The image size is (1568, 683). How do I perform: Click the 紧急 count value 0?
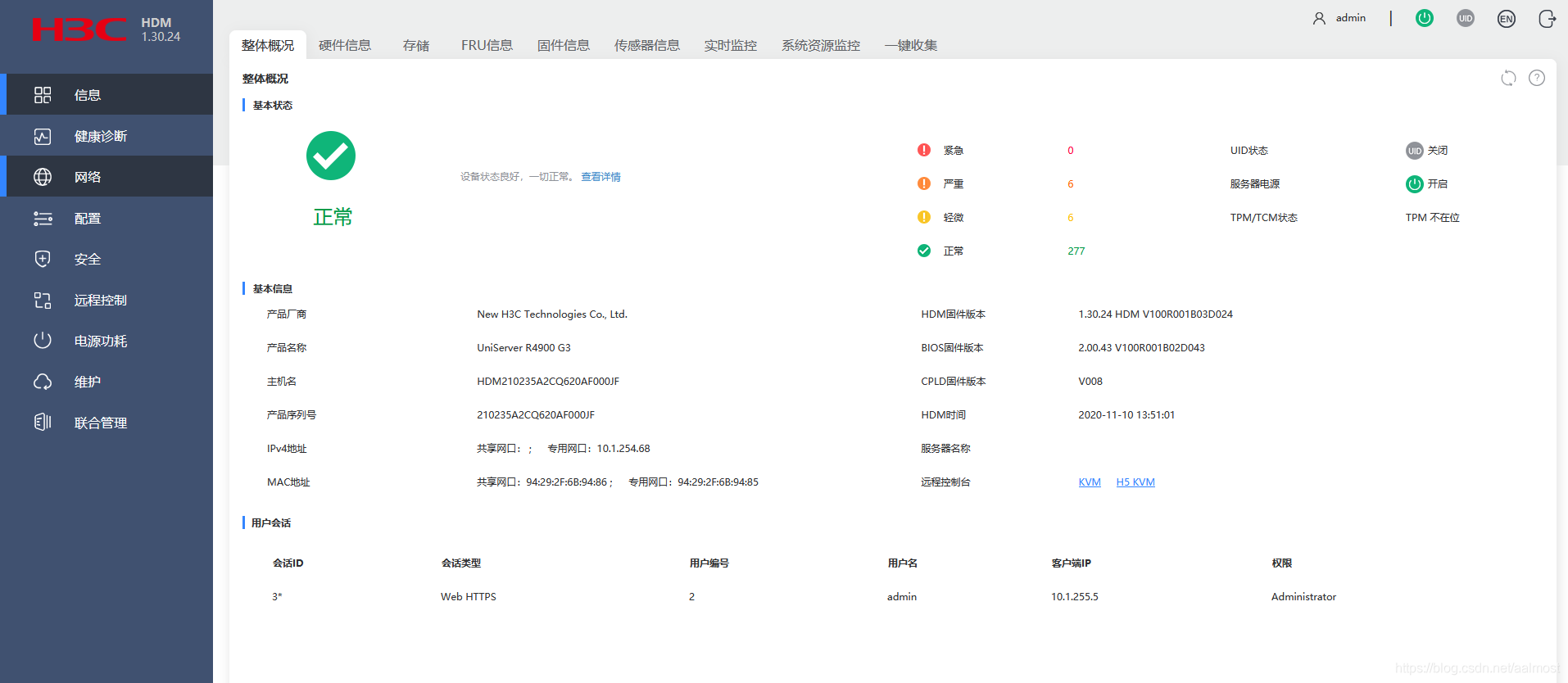1071,151
